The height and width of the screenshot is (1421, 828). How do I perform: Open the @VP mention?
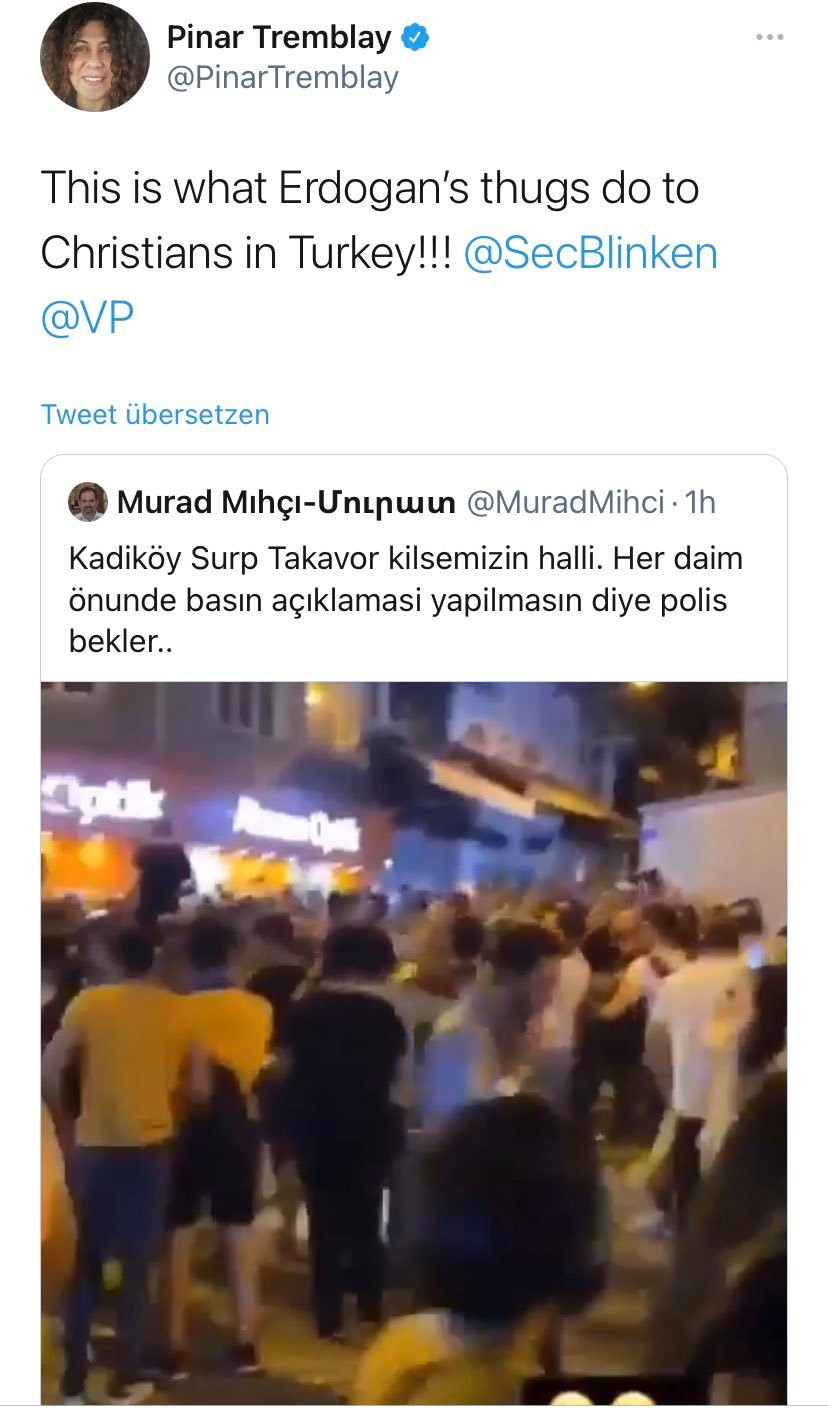[x=87, y=317]
